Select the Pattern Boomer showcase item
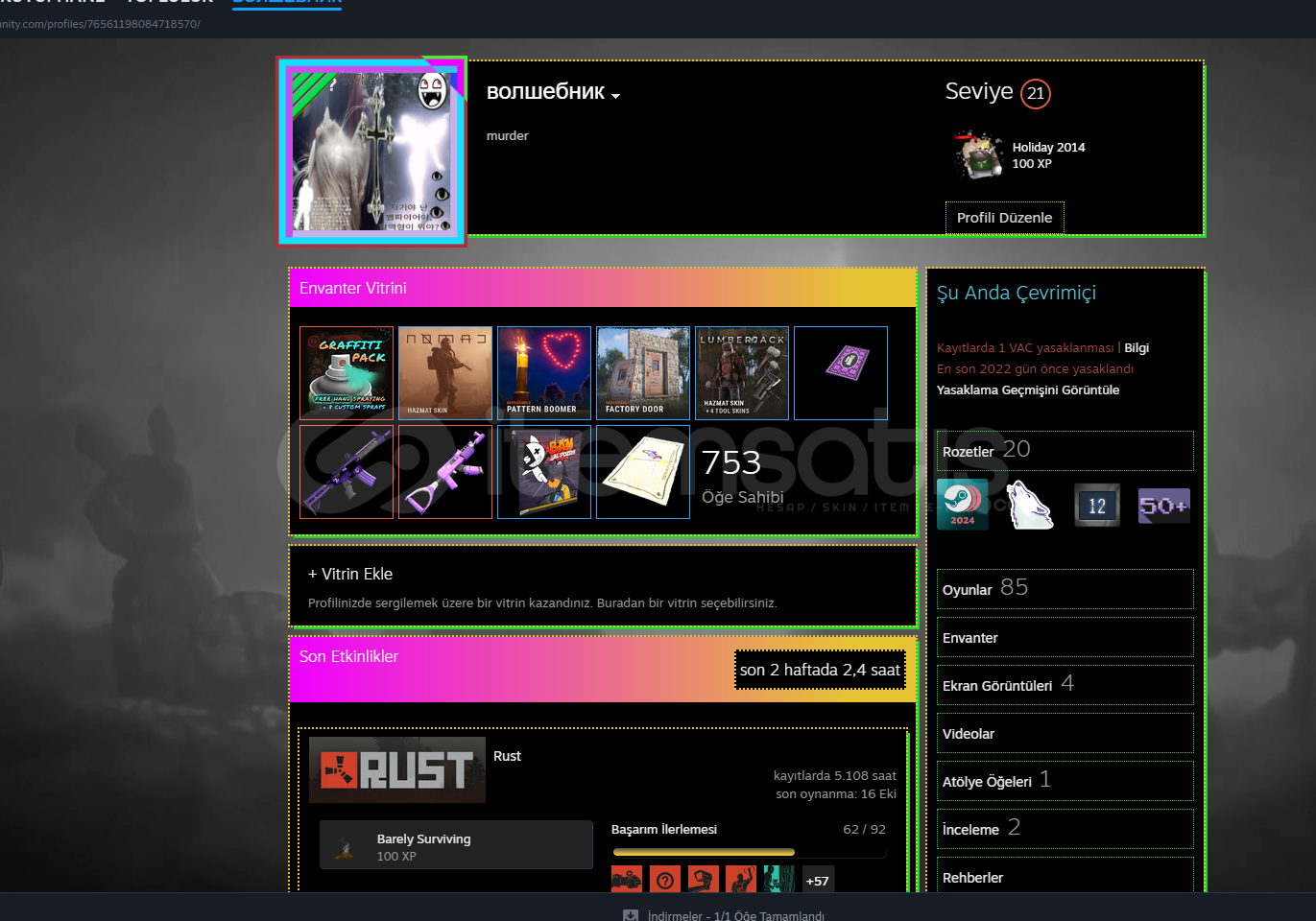The height and width of the screenshot is (921, 1316). point(544,373)
